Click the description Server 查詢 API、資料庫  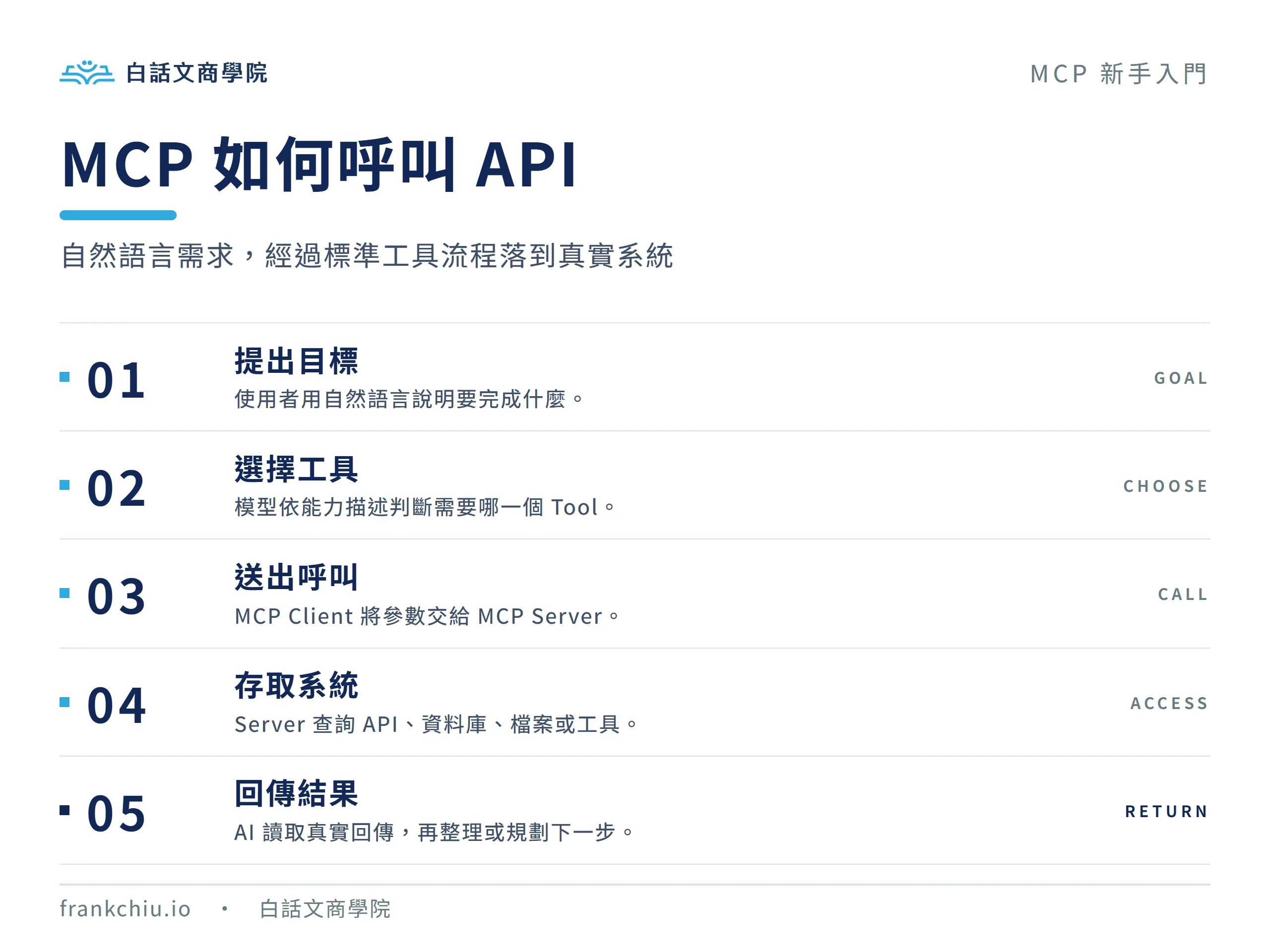point(437,724)
